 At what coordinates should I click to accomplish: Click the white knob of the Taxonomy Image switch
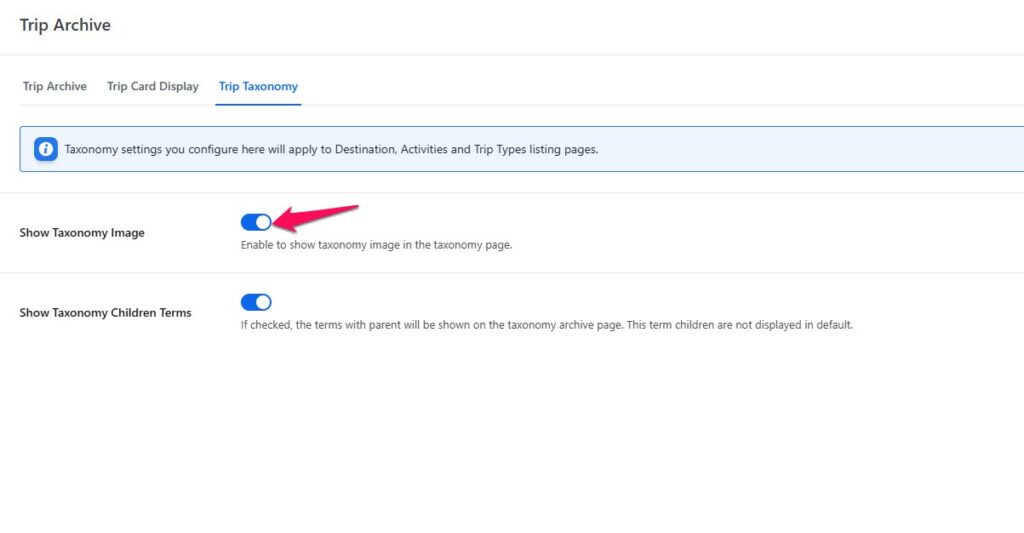tap(263, 222)
